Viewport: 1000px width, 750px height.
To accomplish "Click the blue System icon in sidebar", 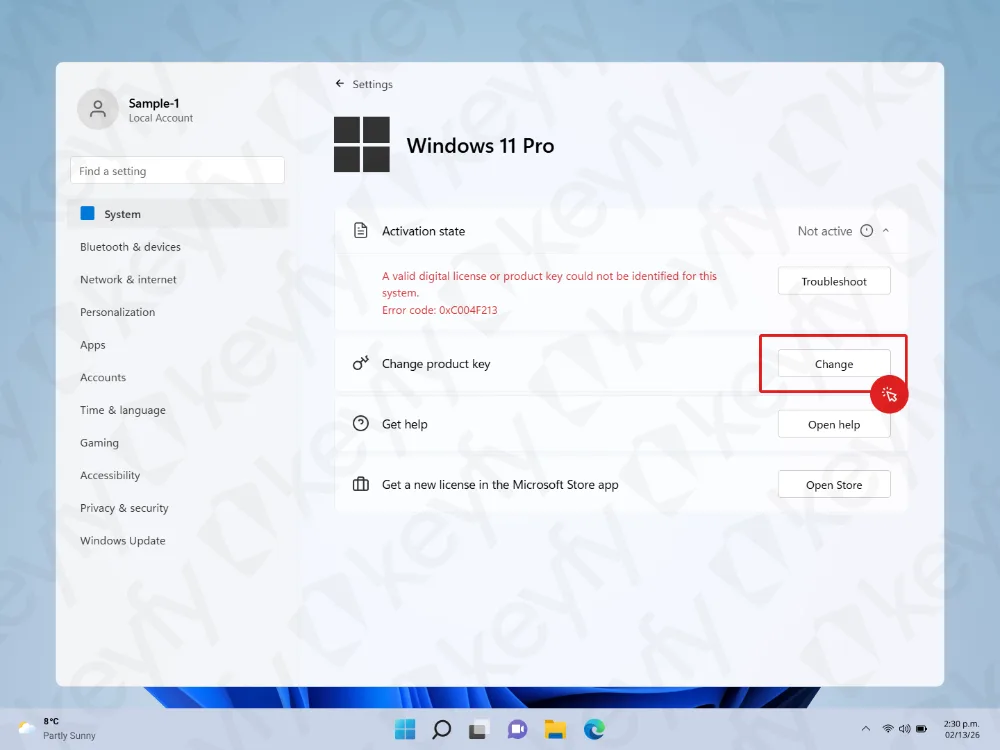I will pos(87,213).
